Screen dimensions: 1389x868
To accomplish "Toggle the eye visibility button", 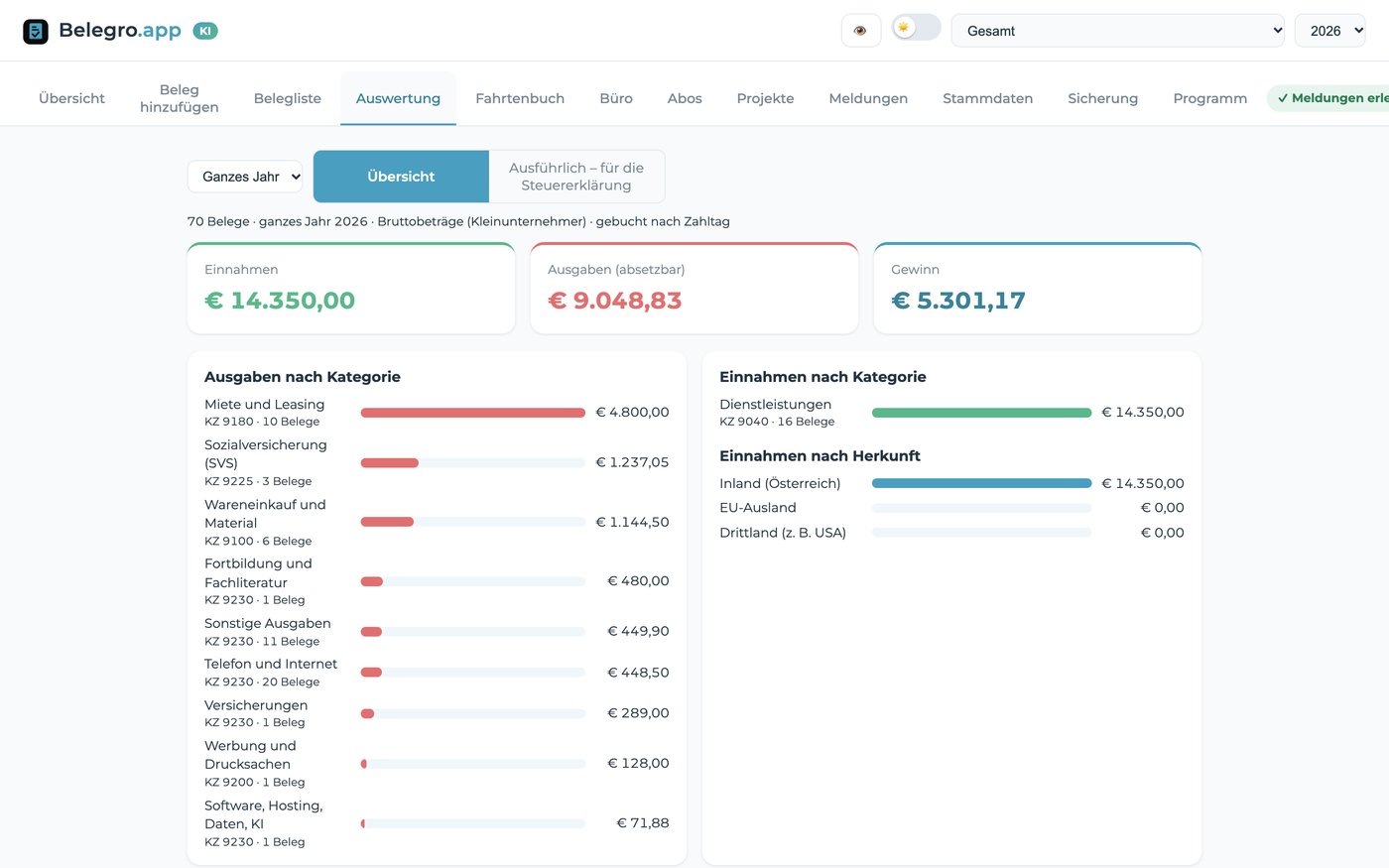I will pos(860,31).
